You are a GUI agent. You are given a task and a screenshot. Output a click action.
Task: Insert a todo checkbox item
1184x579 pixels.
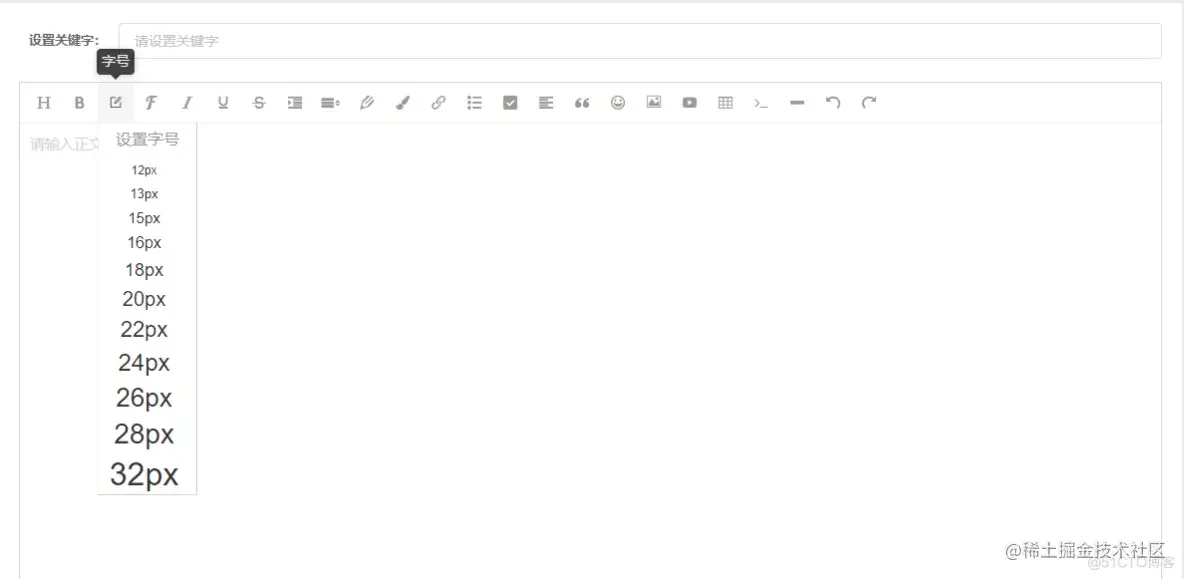coord(510,103)
